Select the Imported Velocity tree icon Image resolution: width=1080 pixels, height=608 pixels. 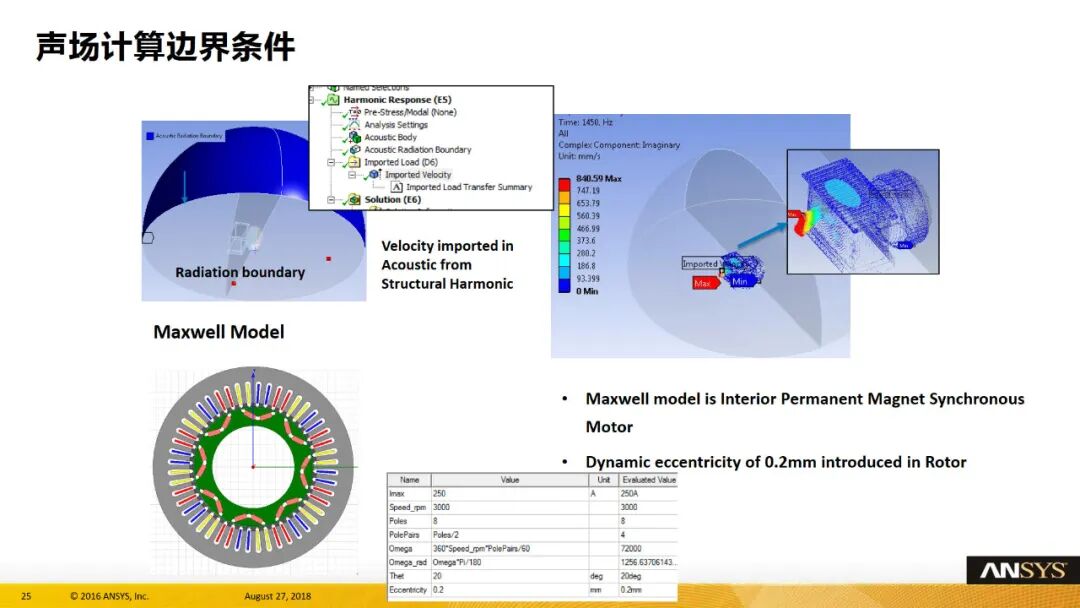(x=375, y=175)
